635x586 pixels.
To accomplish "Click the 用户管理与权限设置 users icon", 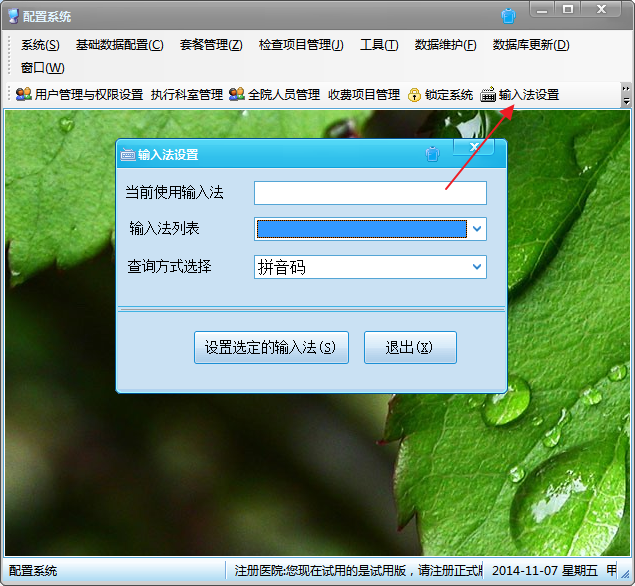I will point(23,94).
